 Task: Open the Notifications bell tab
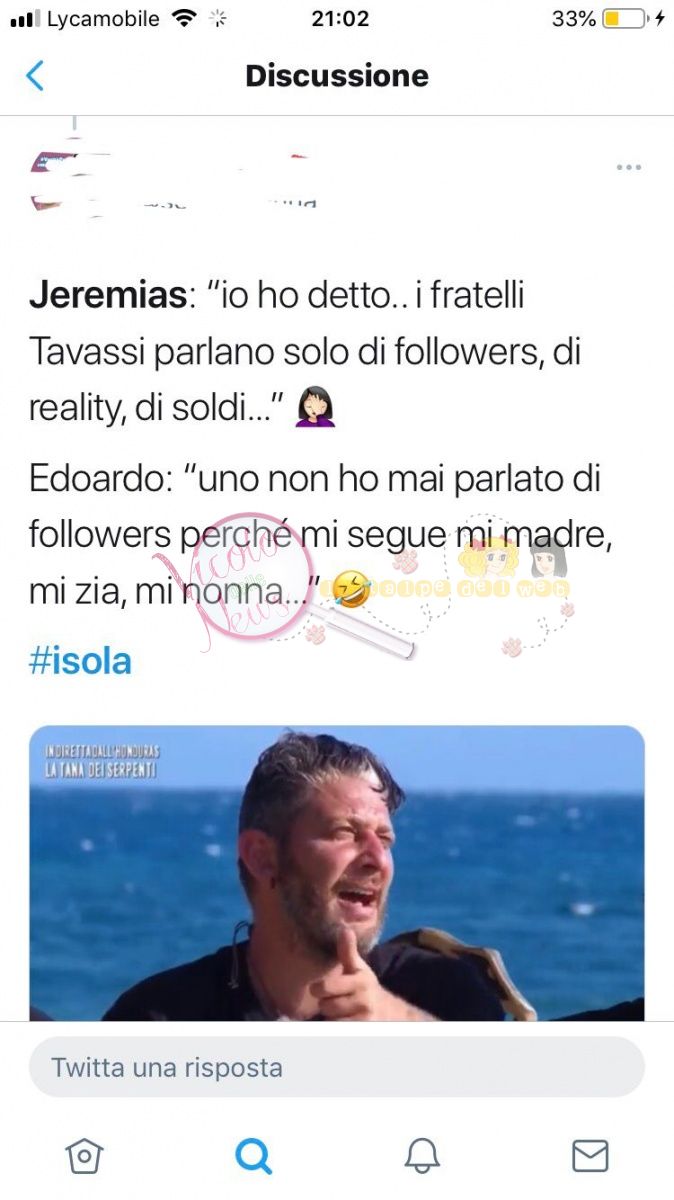click(x=422, y=1156)
